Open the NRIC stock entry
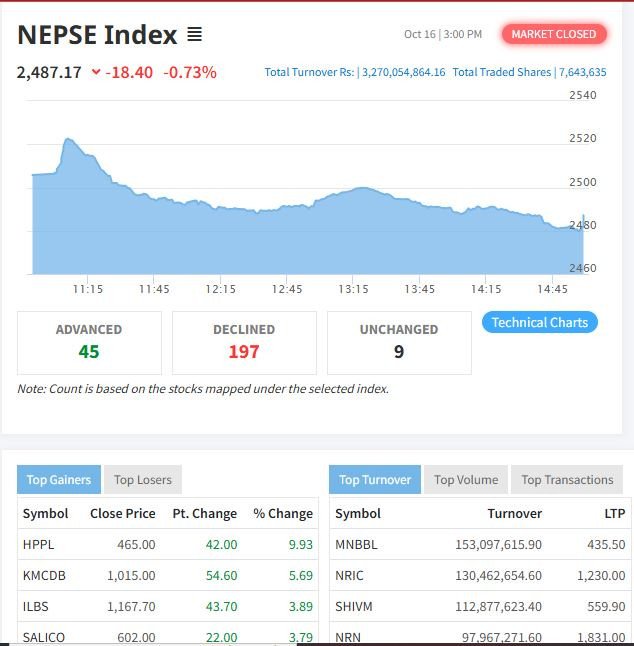 (348, 576)
